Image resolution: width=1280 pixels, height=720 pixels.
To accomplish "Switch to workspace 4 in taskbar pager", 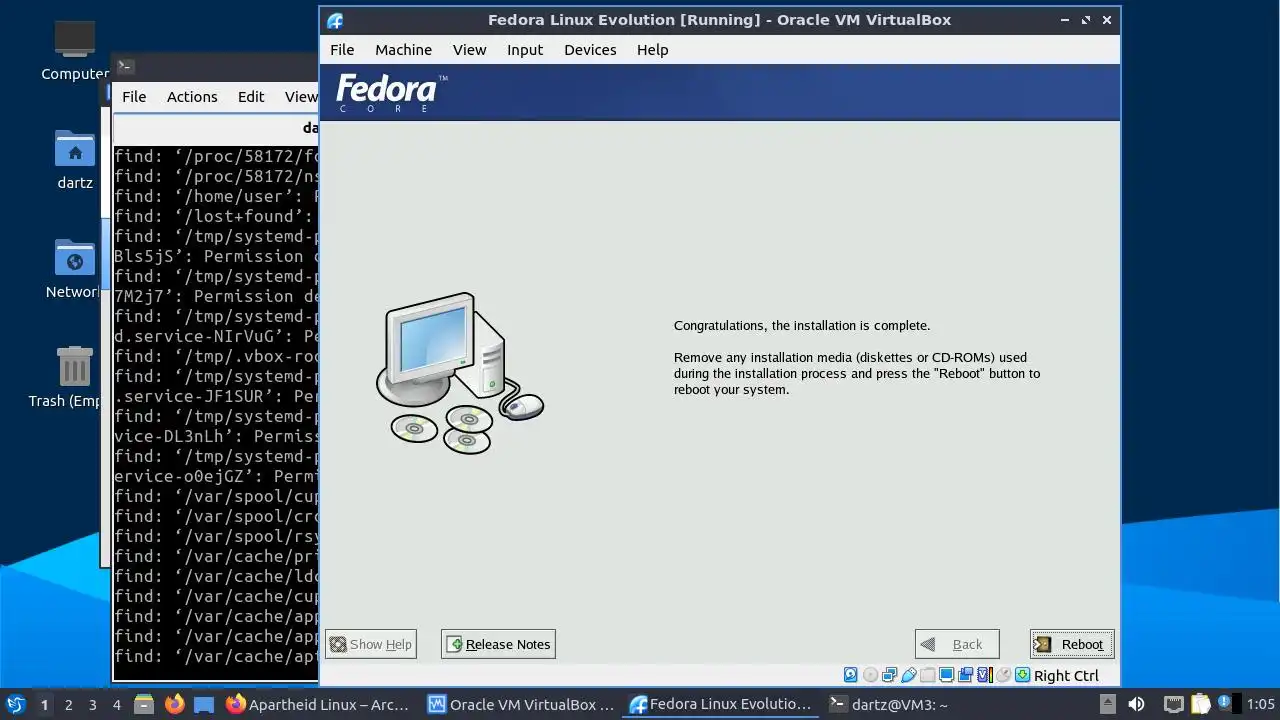I will coord(116,704).
